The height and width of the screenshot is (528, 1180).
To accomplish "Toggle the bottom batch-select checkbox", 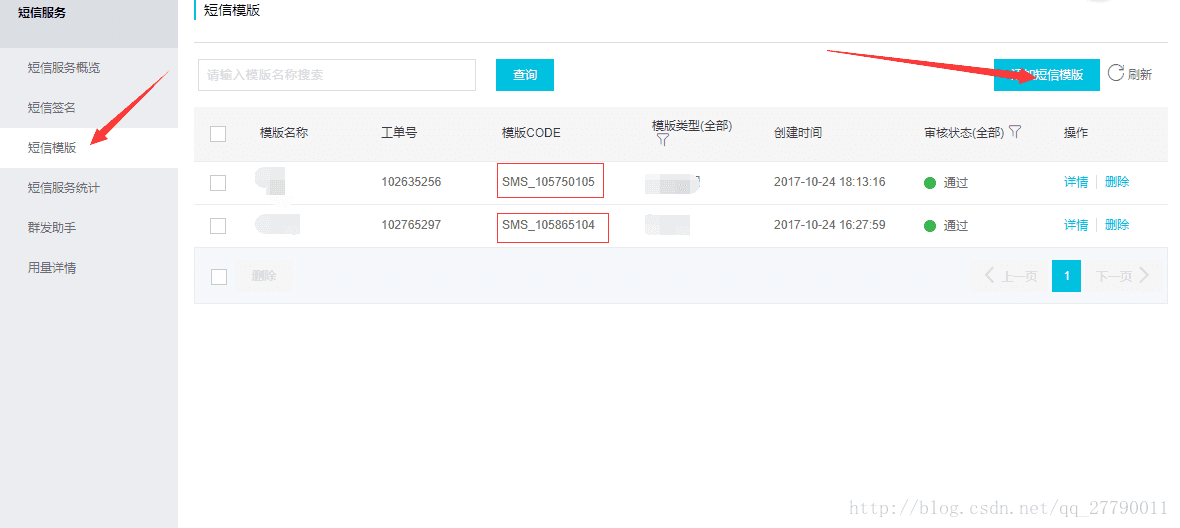I will coord(219,276).
